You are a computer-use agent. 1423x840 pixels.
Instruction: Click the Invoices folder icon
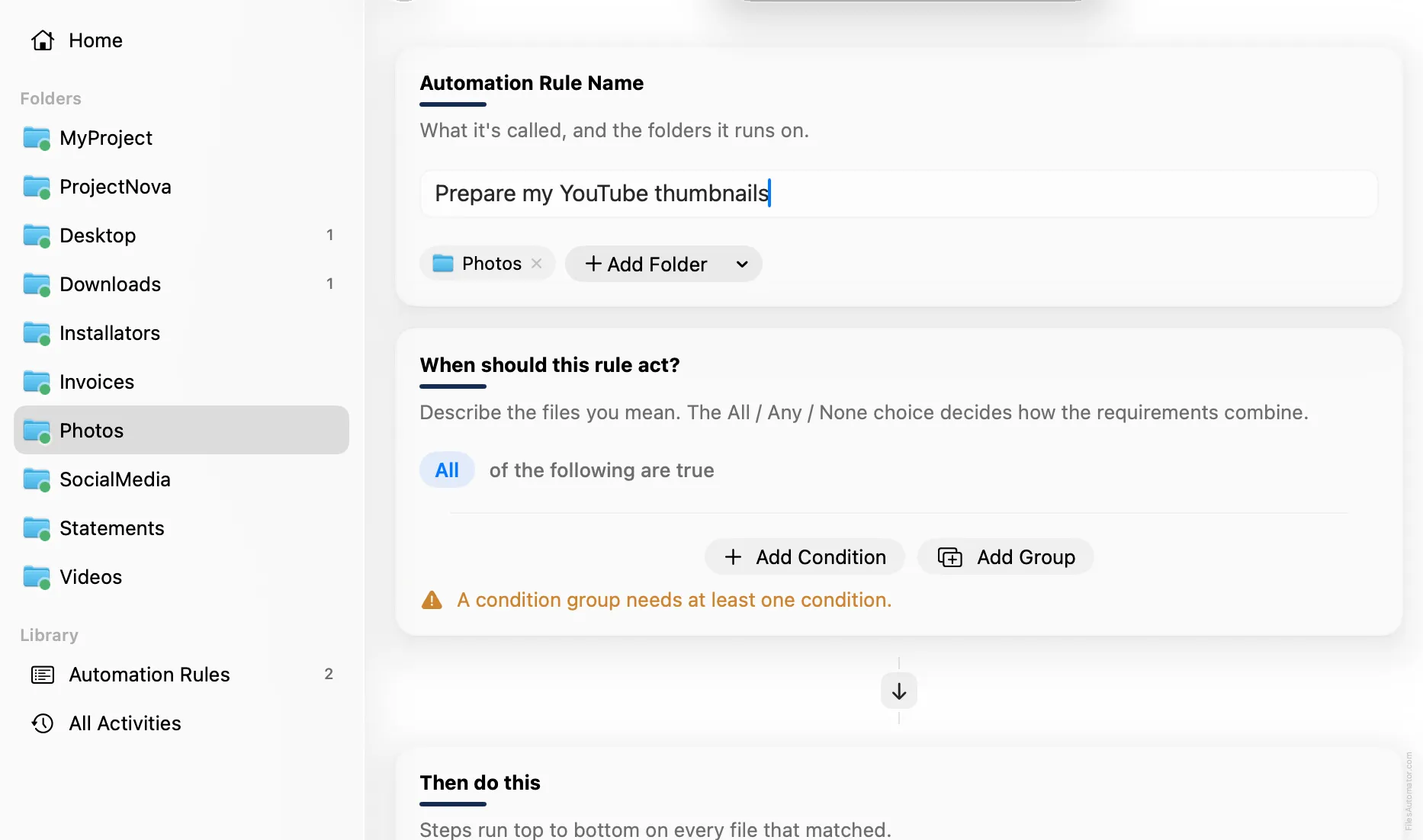[37, 383]
